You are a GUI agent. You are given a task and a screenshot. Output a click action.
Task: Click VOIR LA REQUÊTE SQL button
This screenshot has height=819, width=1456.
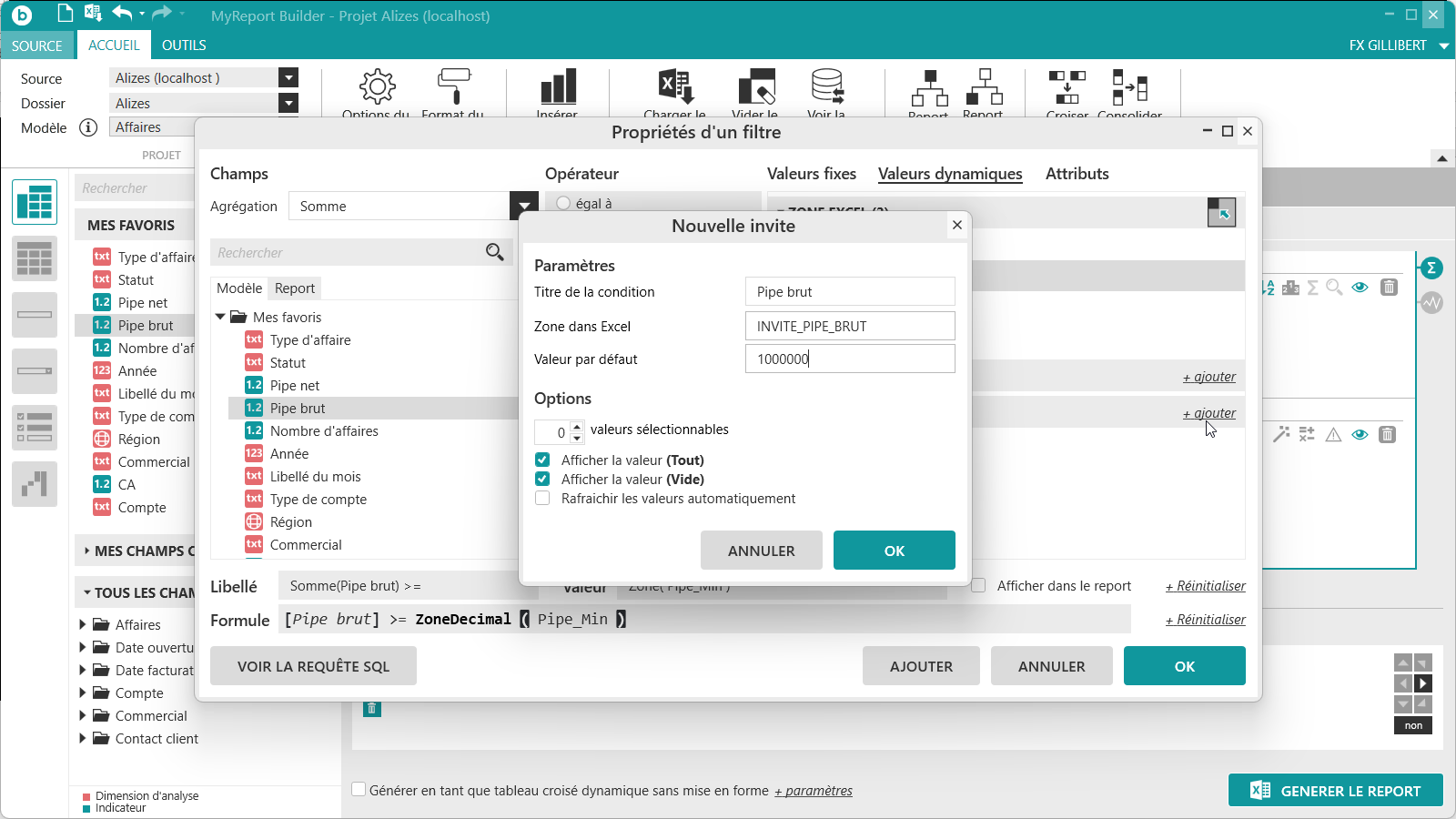(x=313, y=666)
